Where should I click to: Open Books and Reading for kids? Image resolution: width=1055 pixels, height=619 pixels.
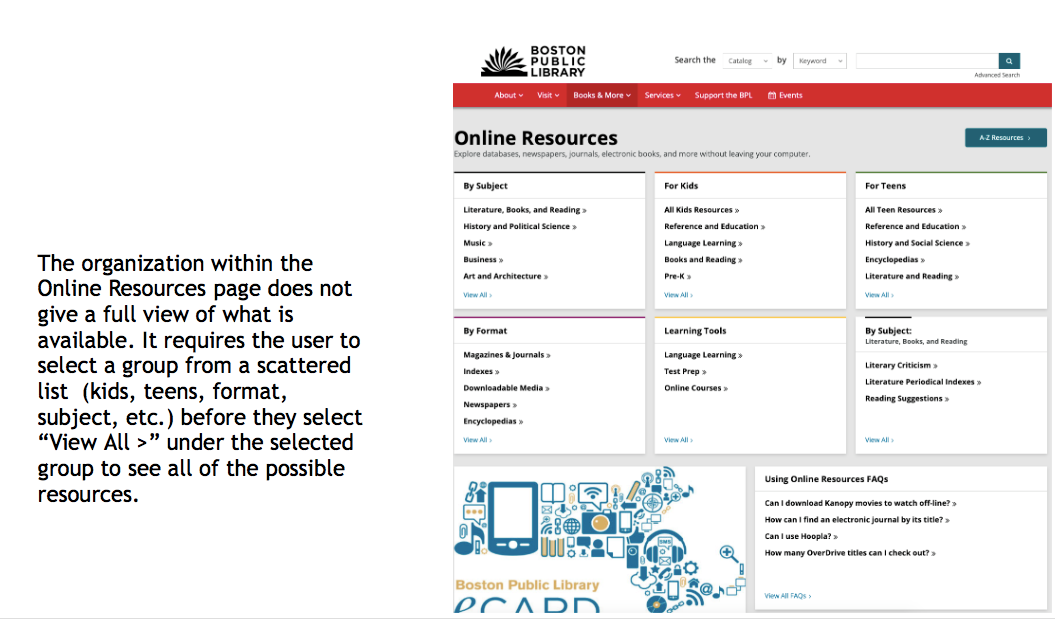tap(703, 260)
